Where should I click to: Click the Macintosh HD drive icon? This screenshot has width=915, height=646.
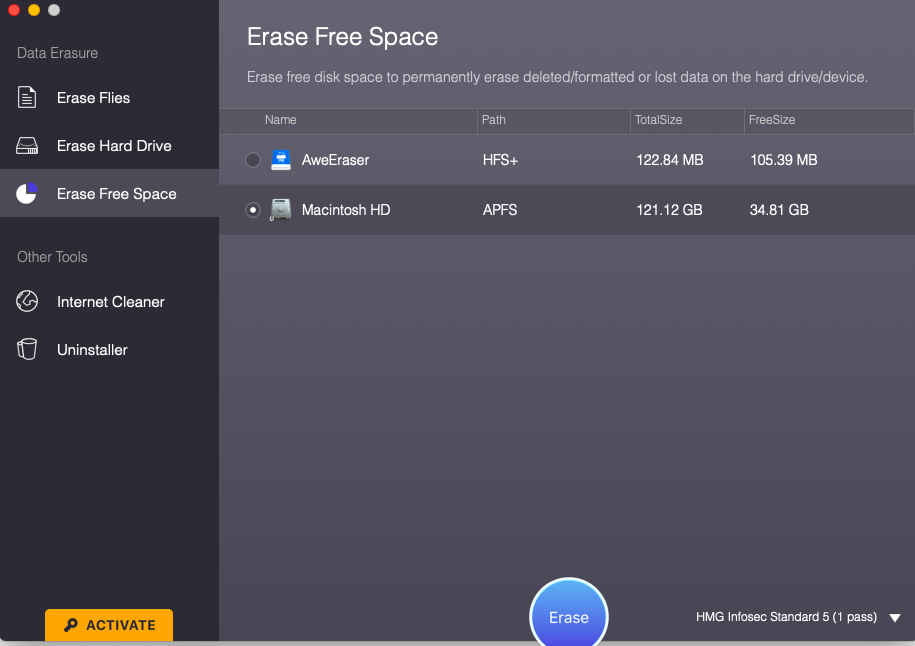(x=281, y=209)
